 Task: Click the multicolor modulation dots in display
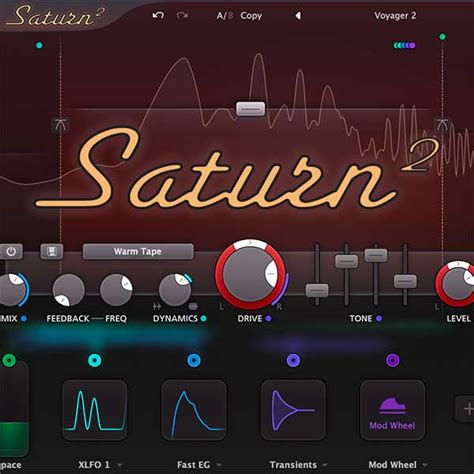(x=404, y=45)
